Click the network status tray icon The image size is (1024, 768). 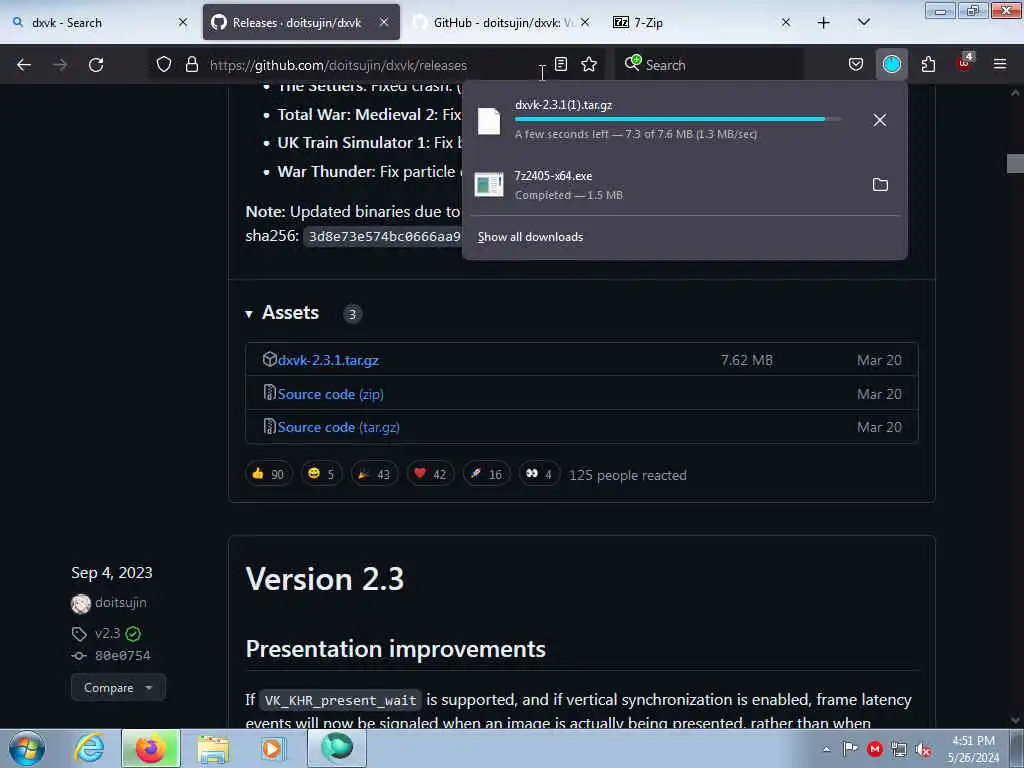coord(899,749)
